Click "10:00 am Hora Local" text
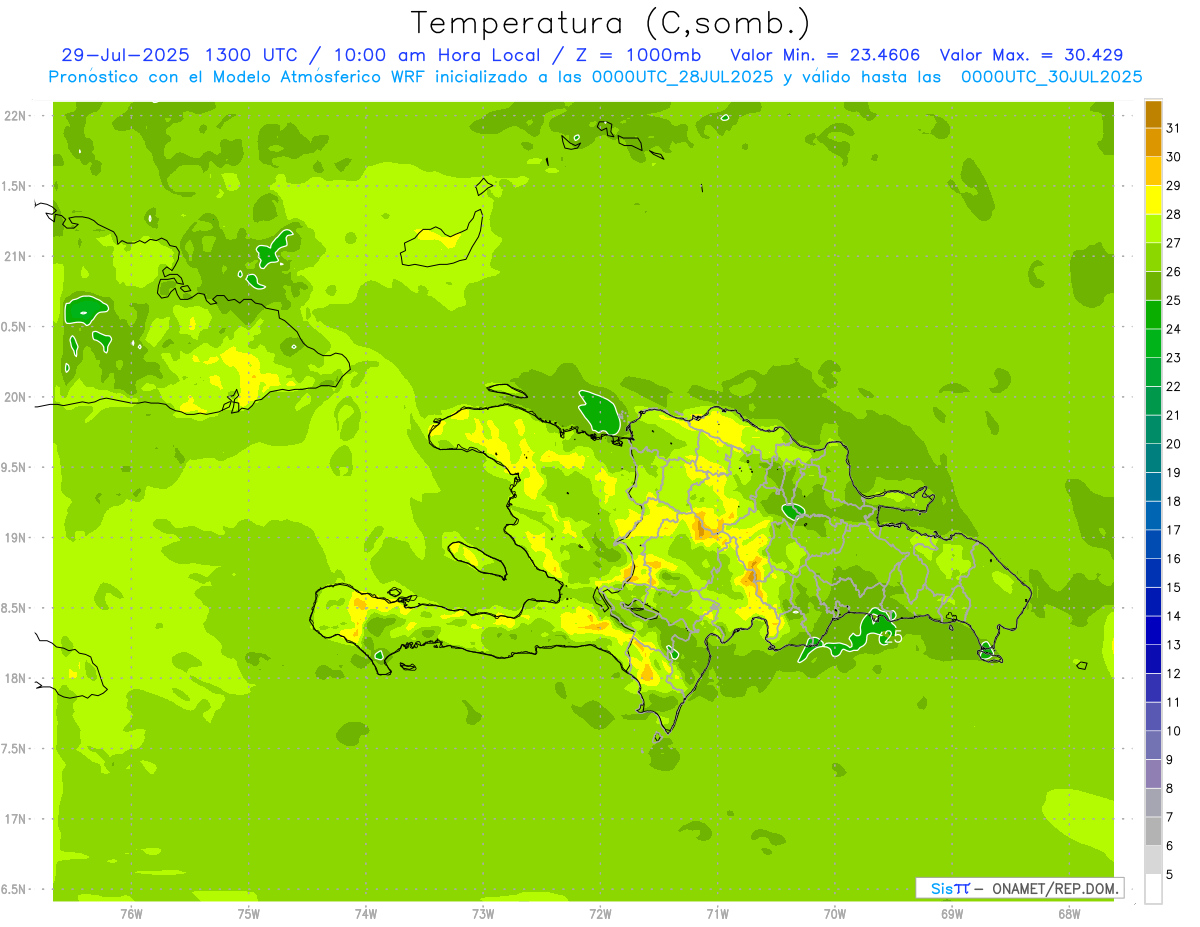 point(438,55)
